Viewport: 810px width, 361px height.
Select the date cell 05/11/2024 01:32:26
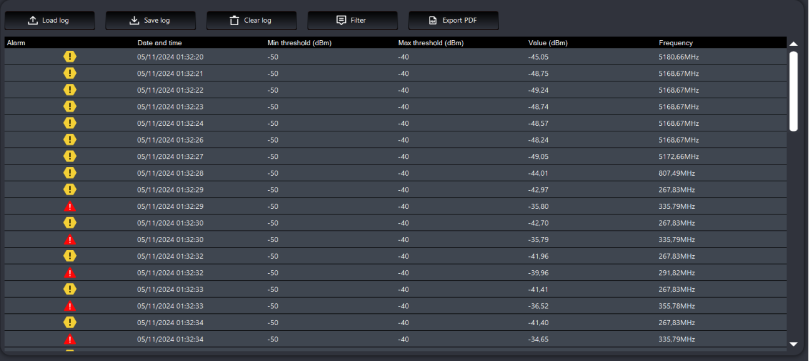[170, 139]
